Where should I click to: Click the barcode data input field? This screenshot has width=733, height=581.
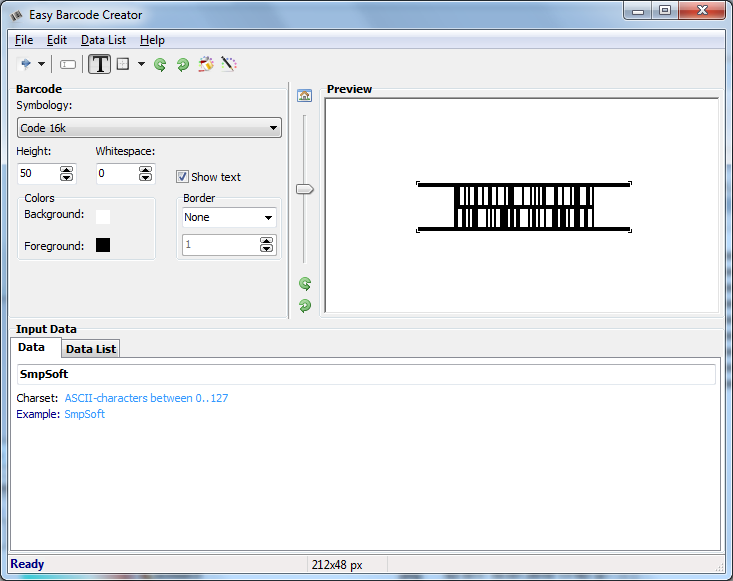[366, 374]
